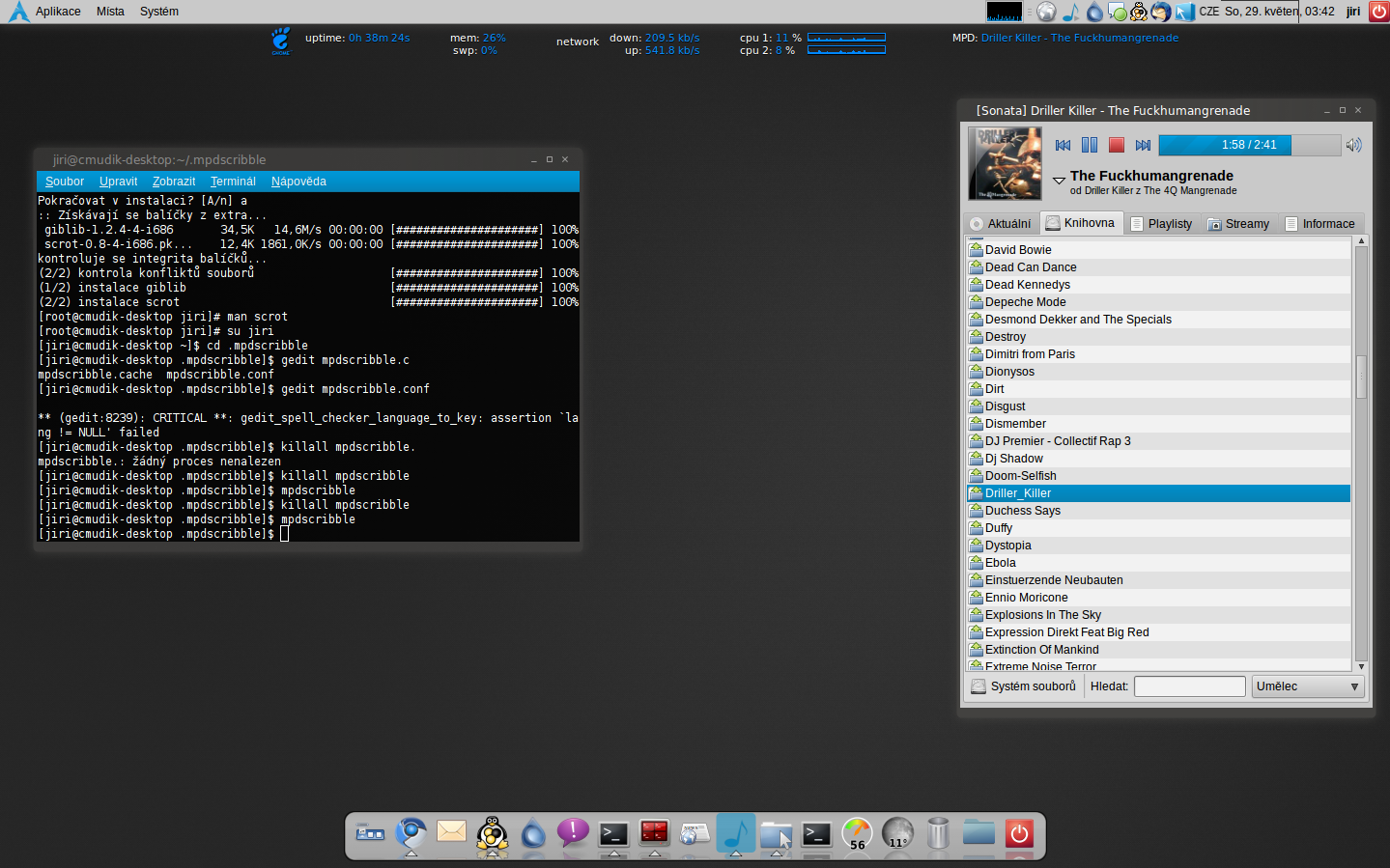
Task: Switch to the Playlisty tab
Action: (x=1161, y=223)
